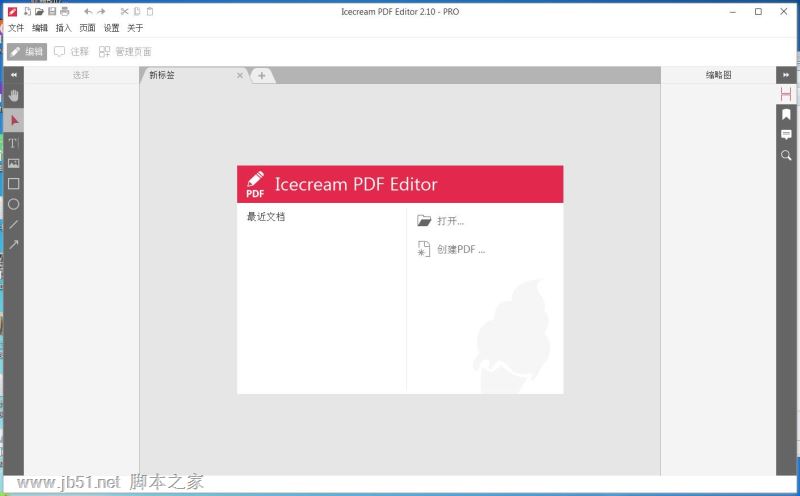The image size is (800, 496).
Task: Close the 新标签 tab
Action: click(x=240, y=76)
